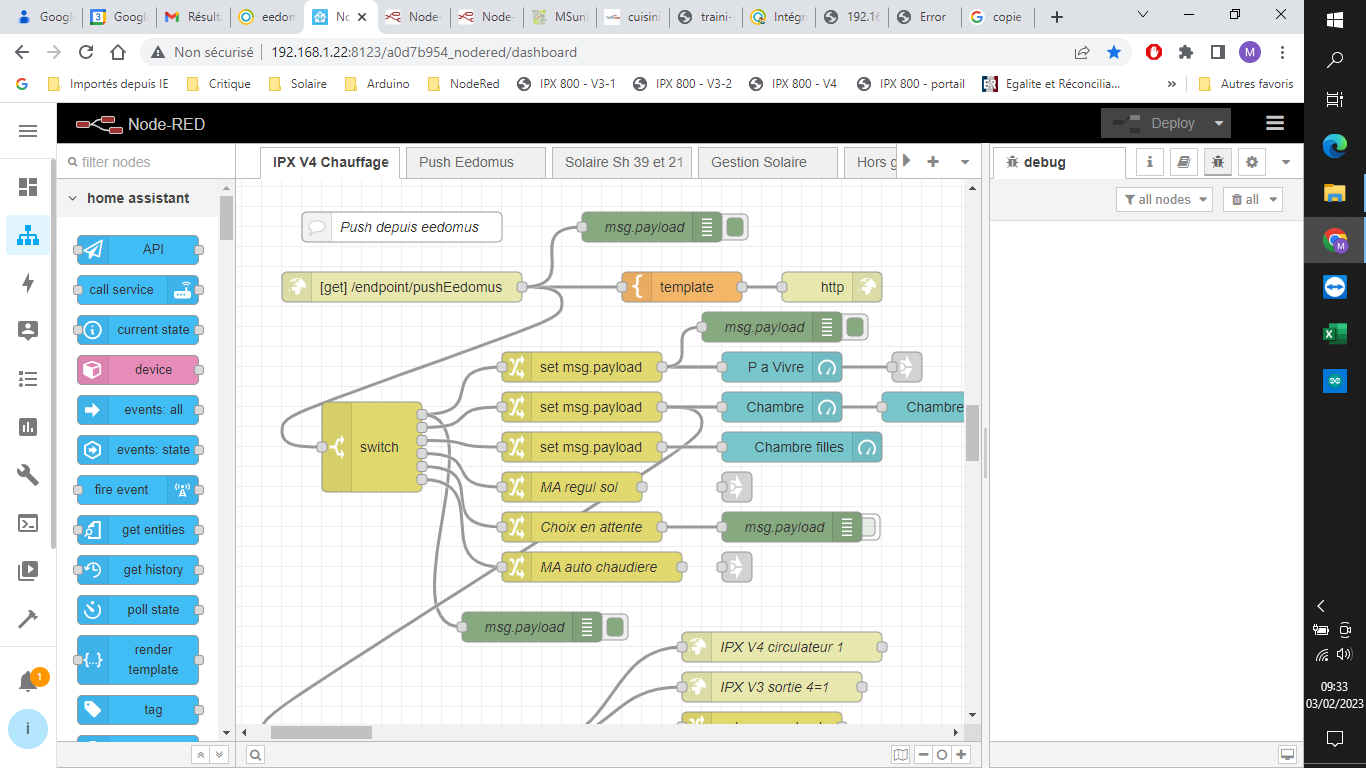Open Home Assistant notifications bell
1366x768 pixels.
(28, 682)
